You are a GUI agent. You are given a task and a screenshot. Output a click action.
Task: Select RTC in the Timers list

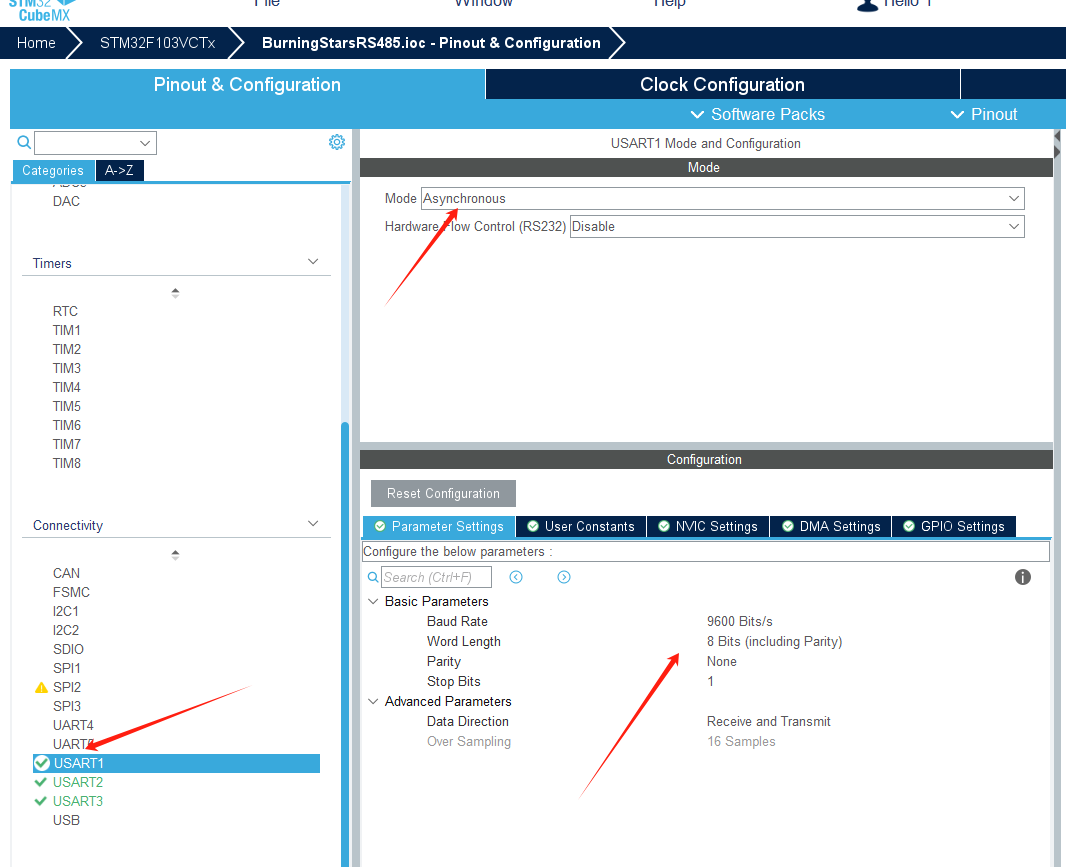(x=65, y=311)
